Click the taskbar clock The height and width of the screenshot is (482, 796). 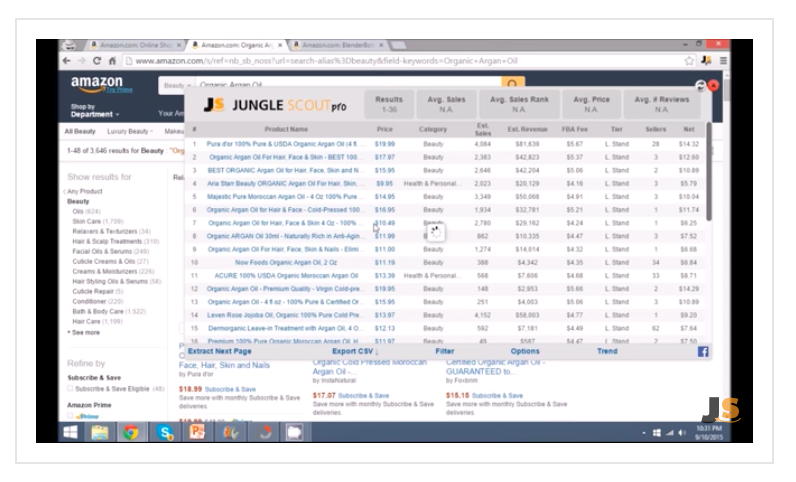coord(709,433)
